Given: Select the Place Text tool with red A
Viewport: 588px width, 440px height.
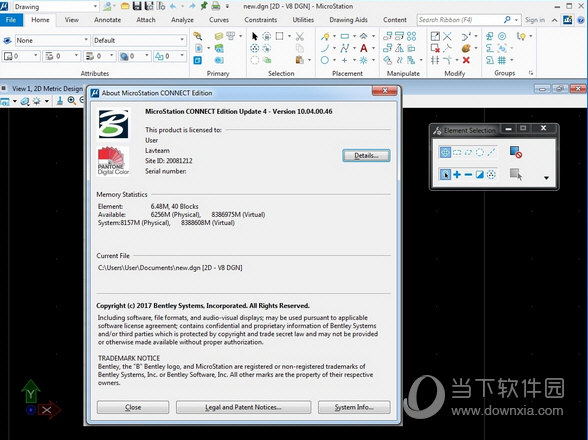Looking at the screenshot, I should pos(363,48).
